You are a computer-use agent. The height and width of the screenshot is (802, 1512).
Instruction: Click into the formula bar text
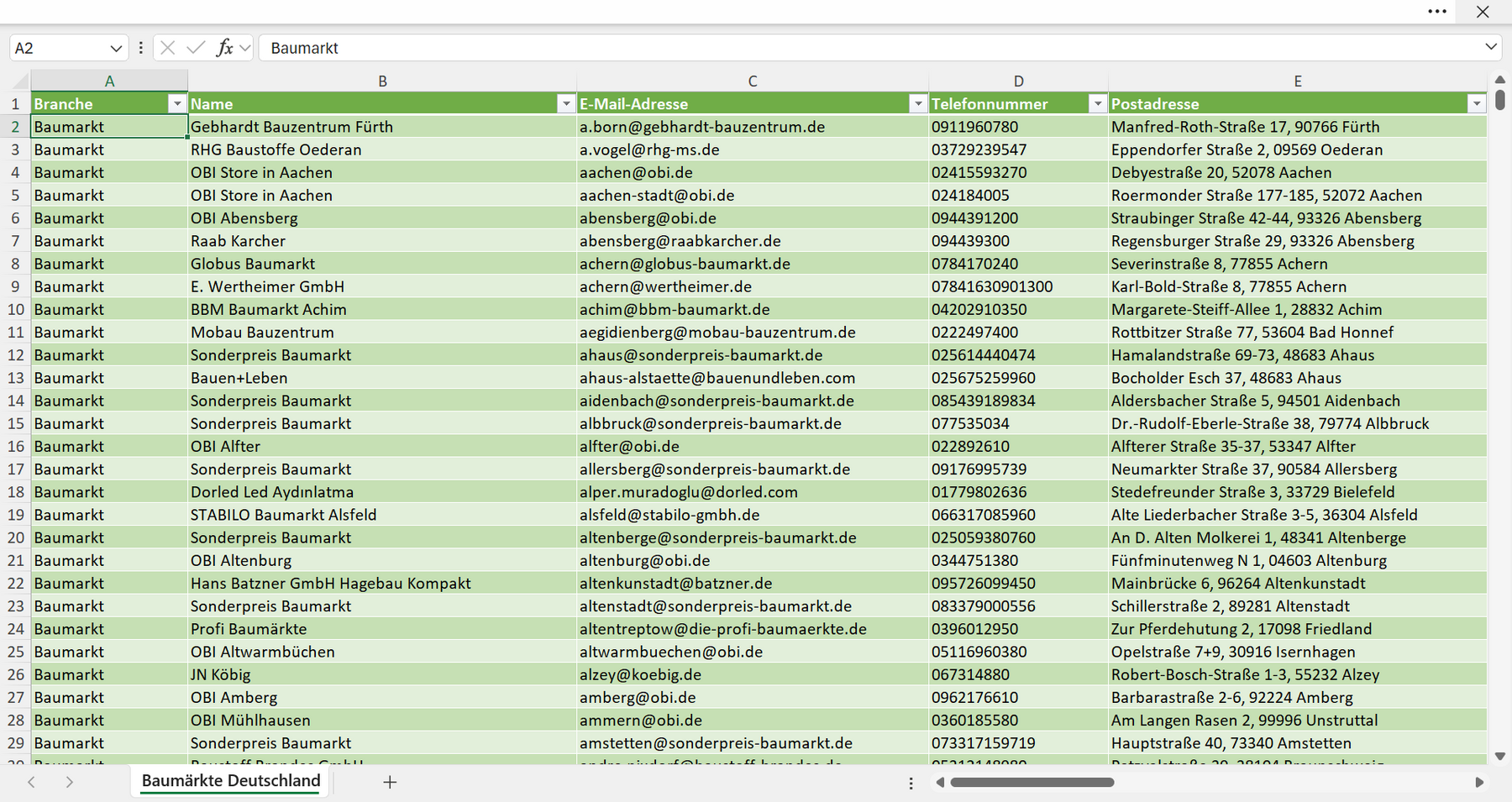(x=869, y=48)
